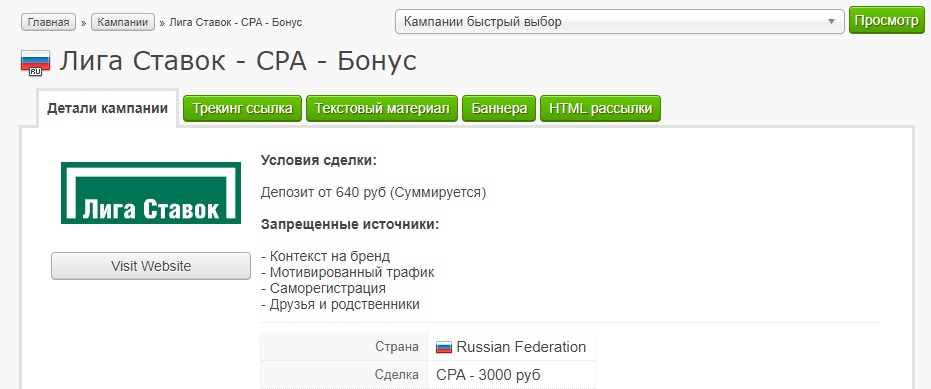The height and width of the screenshot is (389, 931).
Task: Click the Лига Ставок - CPA - Бонус breadcrumb text
Action: 236,23
